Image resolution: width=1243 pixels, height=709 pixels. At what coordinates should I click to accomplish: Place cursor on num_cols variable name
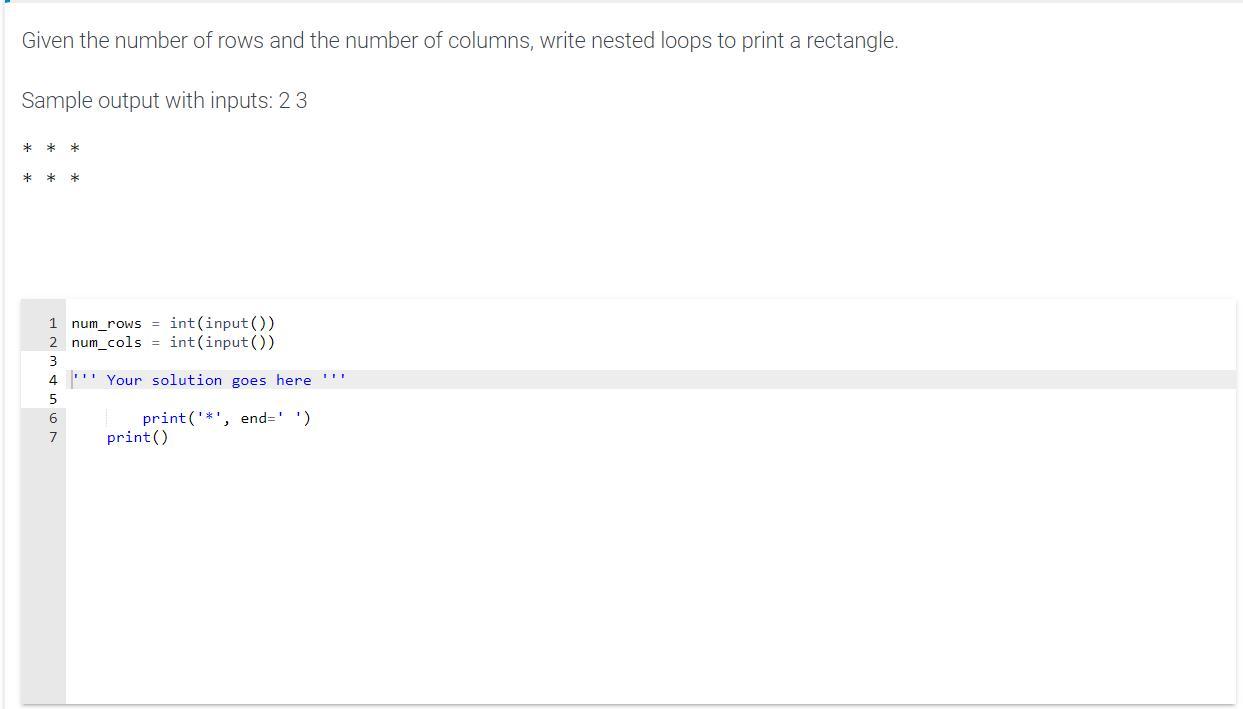click(106, 342)
